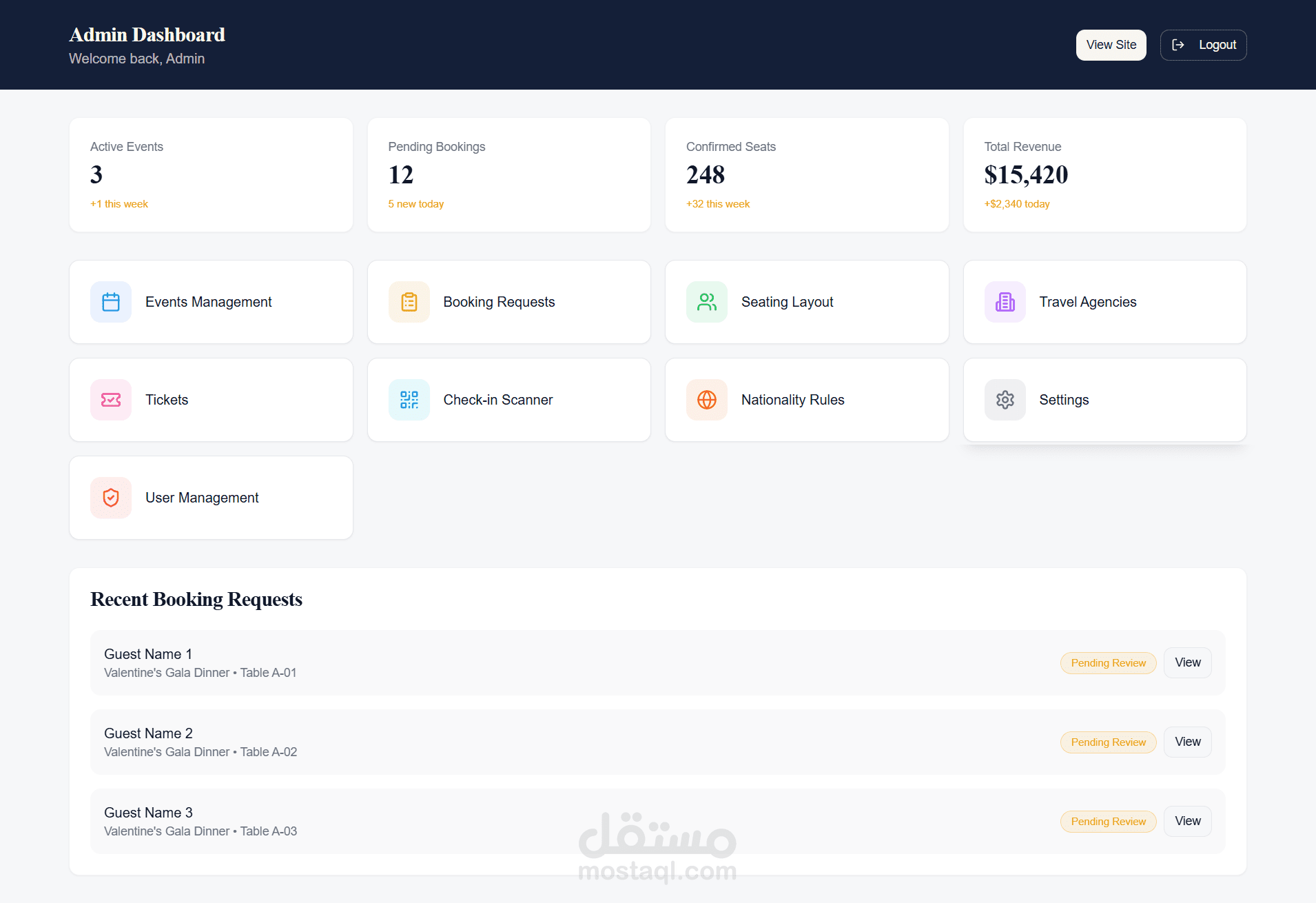The image size is (1316, 903).
Task: Click 'Valentine's Gala Dinner • Table A-01' text
Action: coord(201,673)
